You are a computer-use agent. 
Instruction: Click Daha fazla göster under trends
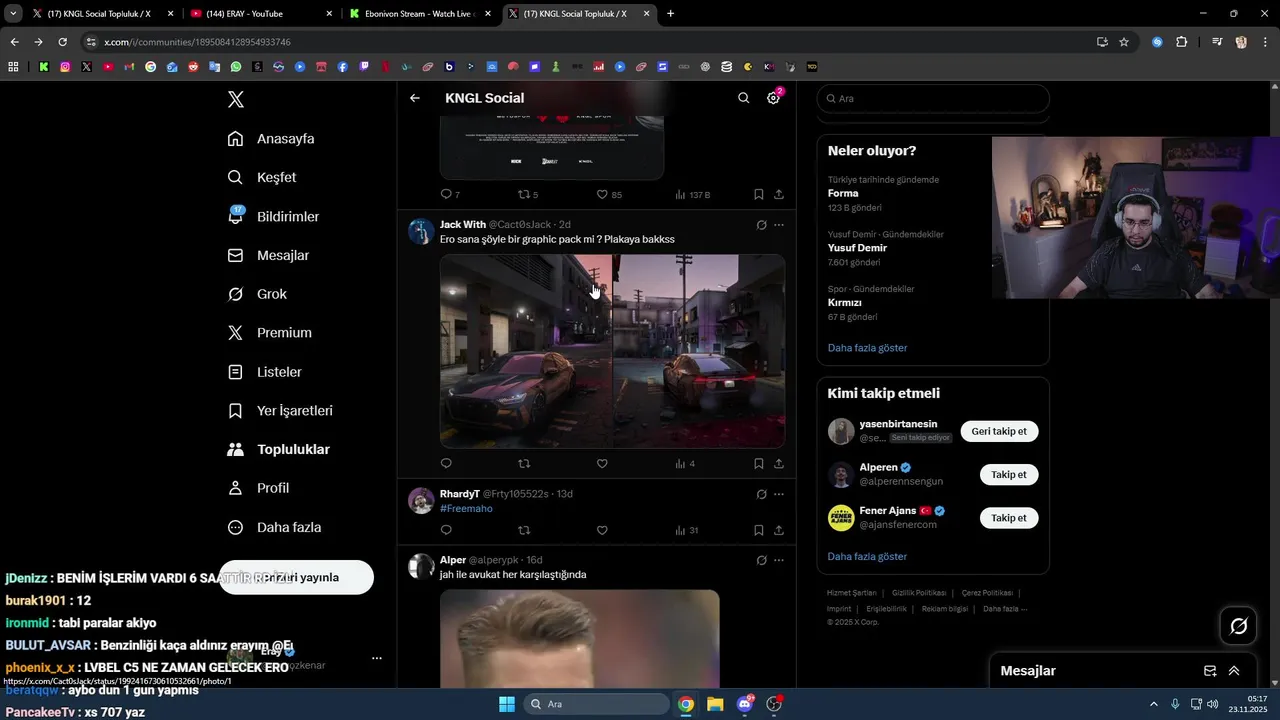pyautogui.click(x=867, y=348)
